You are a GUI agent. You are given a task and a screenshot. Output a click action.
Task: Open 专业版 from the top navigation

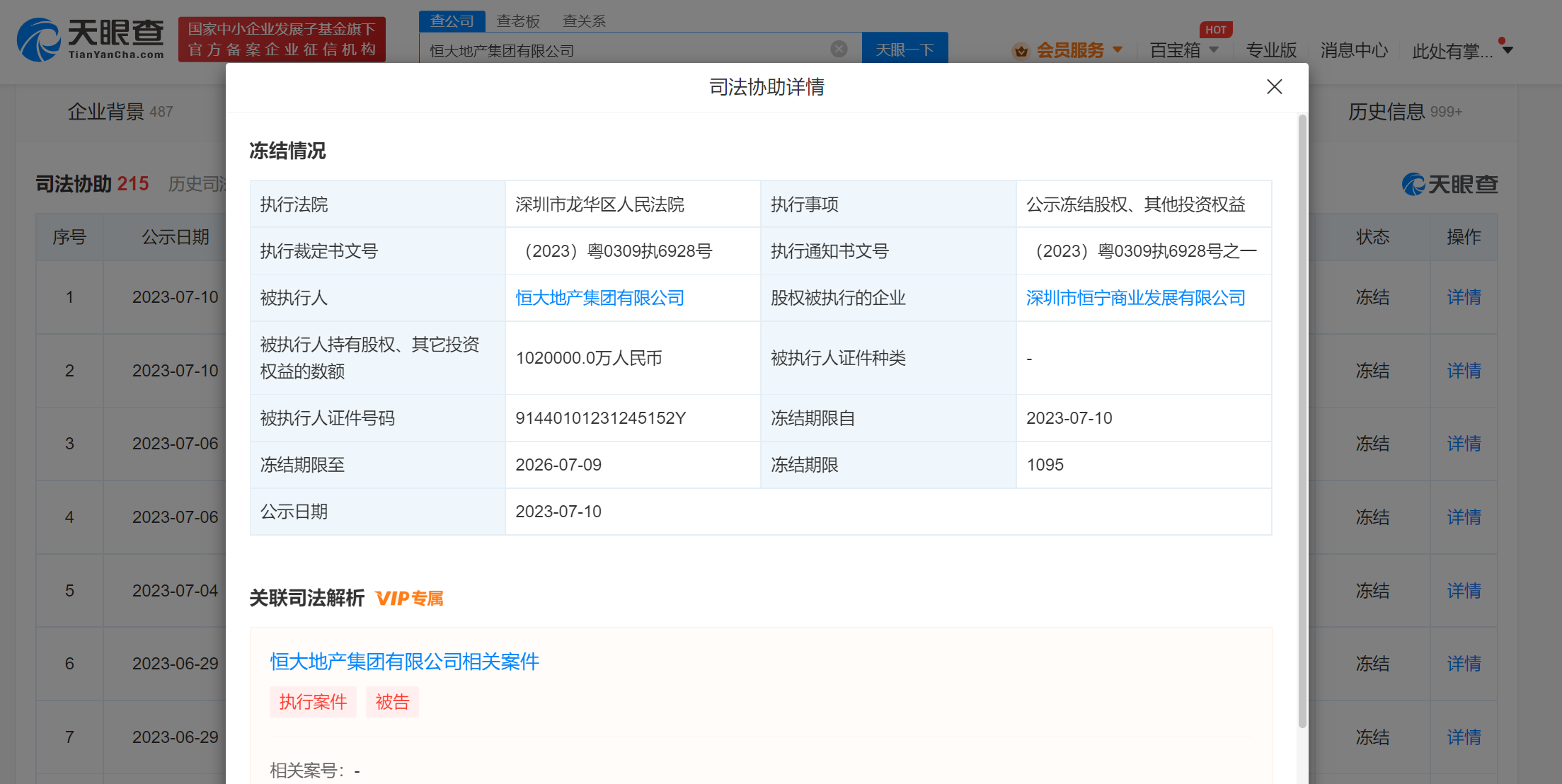[x=1270, y=50]
